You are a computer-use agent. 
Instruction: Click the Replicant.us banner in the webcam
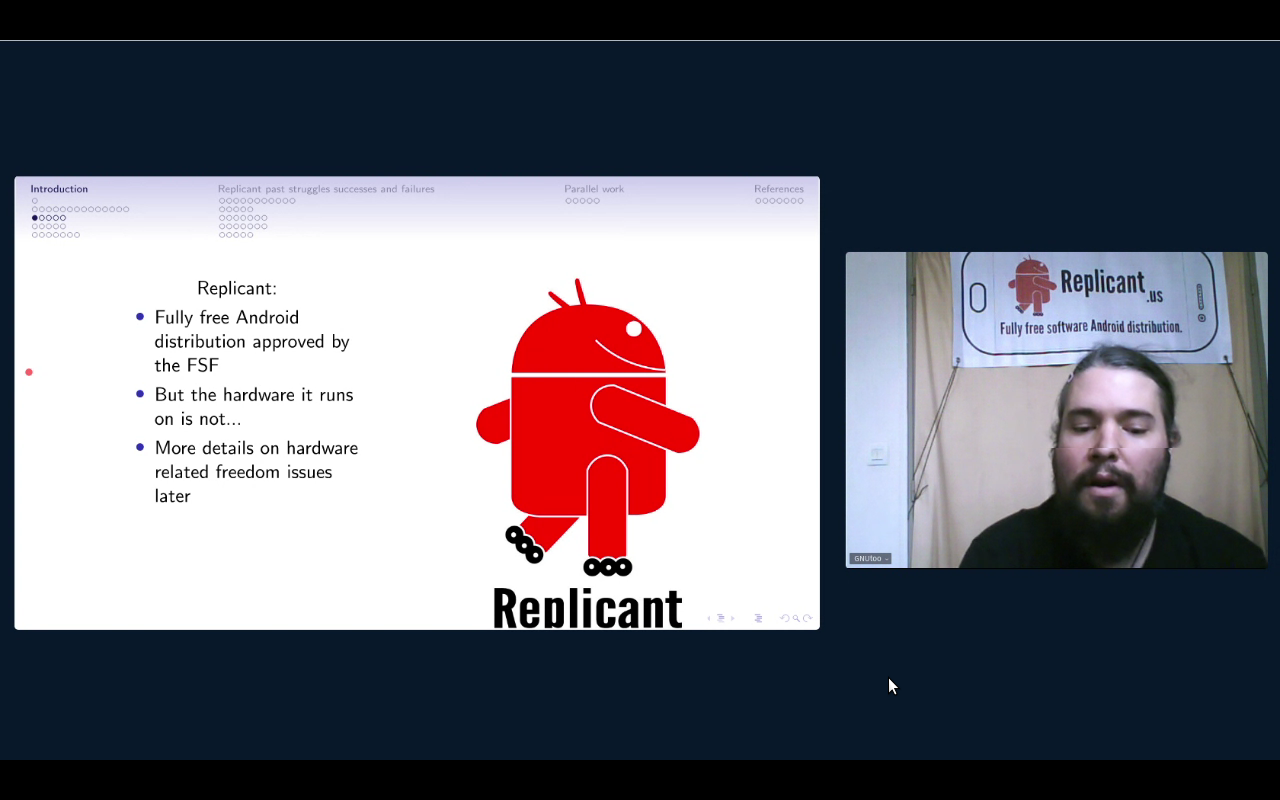point(1091,305)
